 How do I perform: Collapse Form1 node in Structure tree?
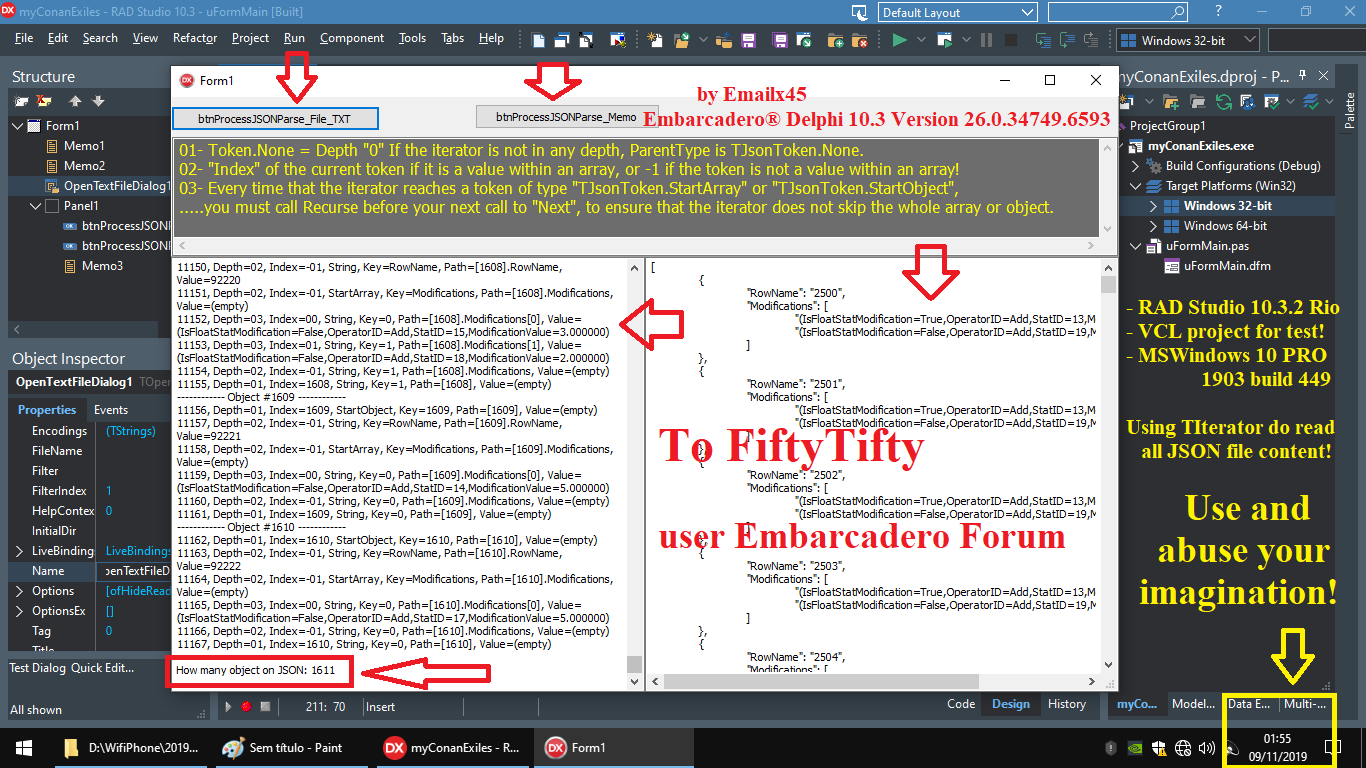coord(17,126)
